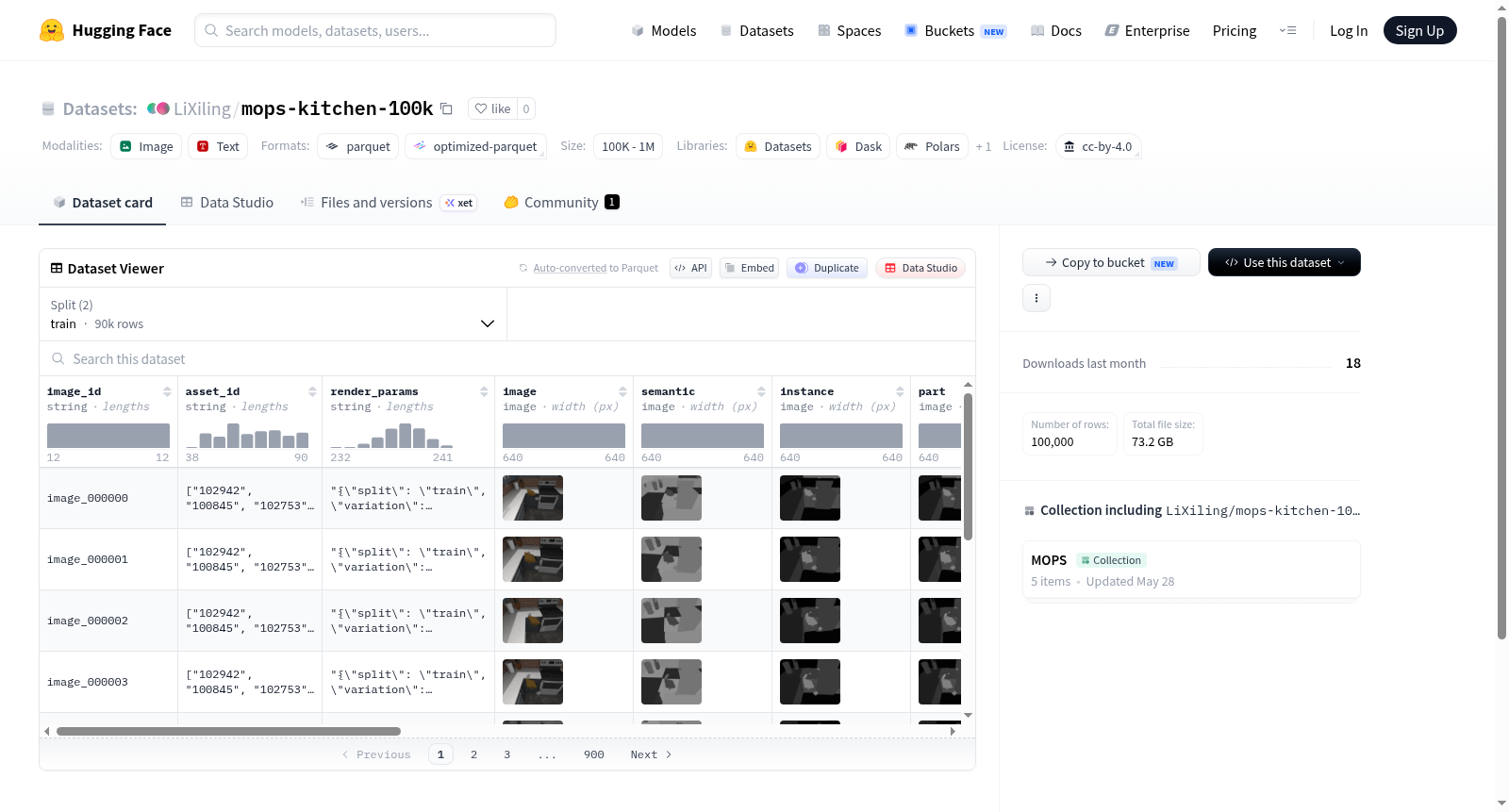Go to the Next page
Screen dimensions: 1509x812
click(x=651, y=754)
